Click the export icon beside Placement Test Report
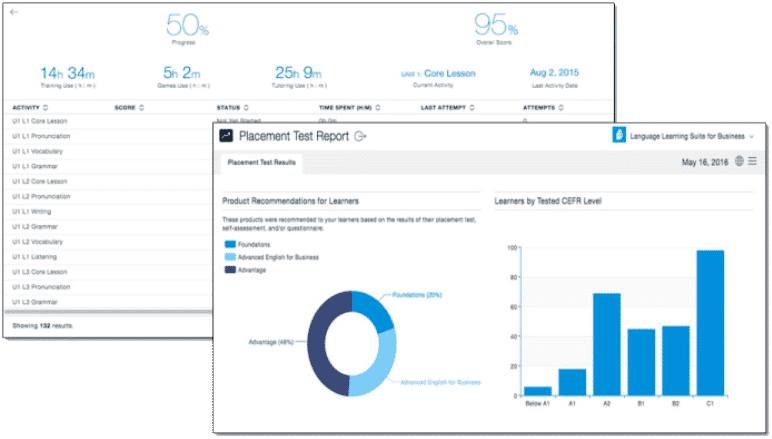The image size is (772, 439). click(361, 136)
